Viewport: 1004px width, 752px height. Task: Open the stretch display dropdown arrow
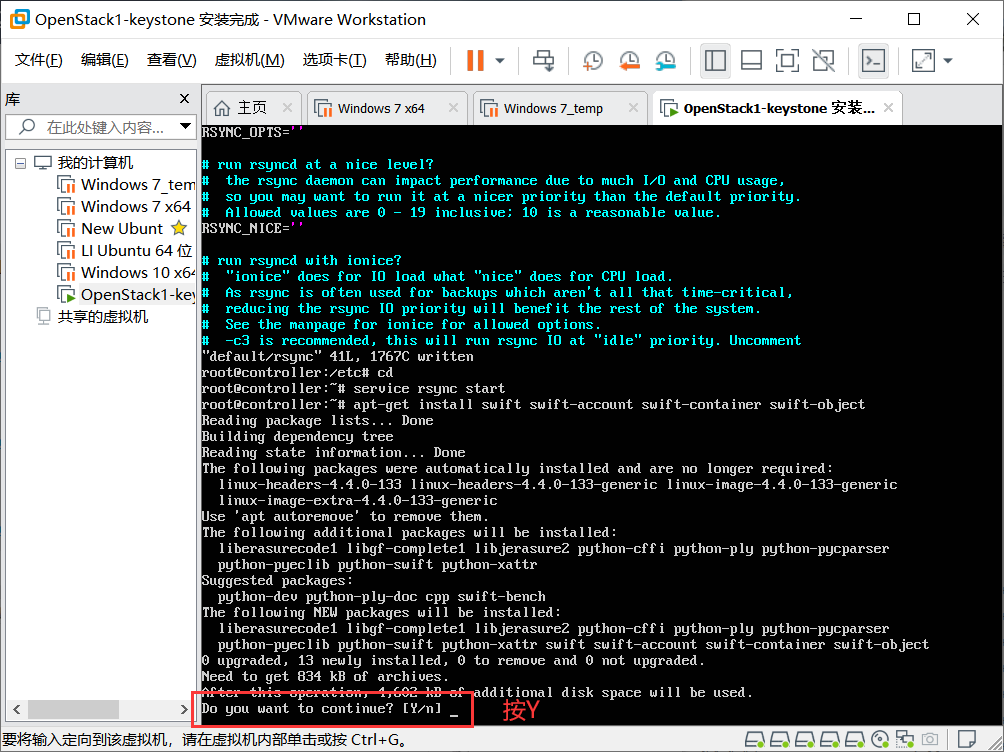pos(948,61)
